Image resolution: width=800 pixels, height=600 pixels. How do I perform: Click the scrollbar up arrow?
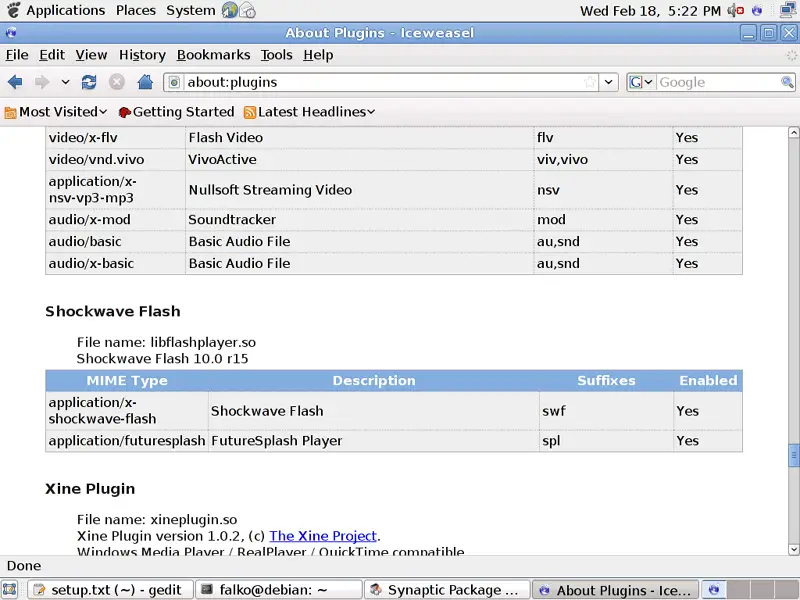pyautogui.click(x=793, y=133)
